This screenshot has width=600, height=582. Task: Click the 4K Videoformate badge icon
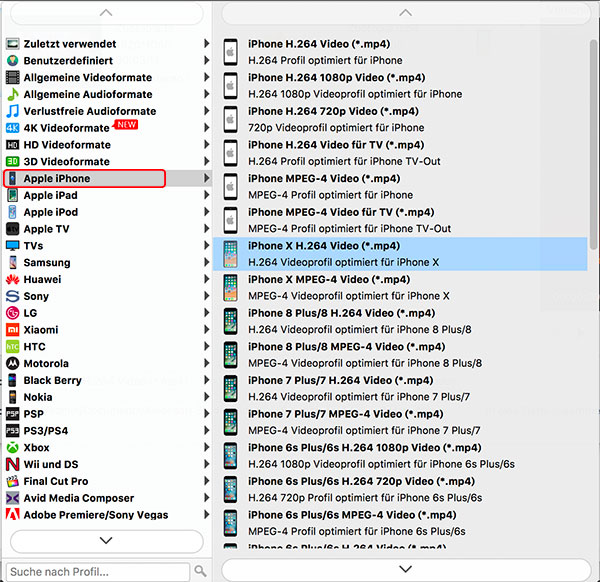[x=13, y=128]
